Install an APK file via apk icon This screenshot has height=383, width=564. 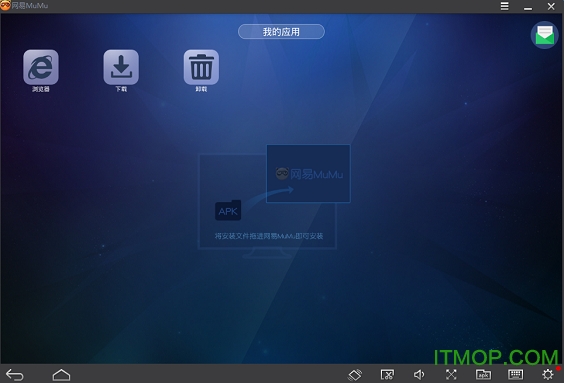click(483, 375)
